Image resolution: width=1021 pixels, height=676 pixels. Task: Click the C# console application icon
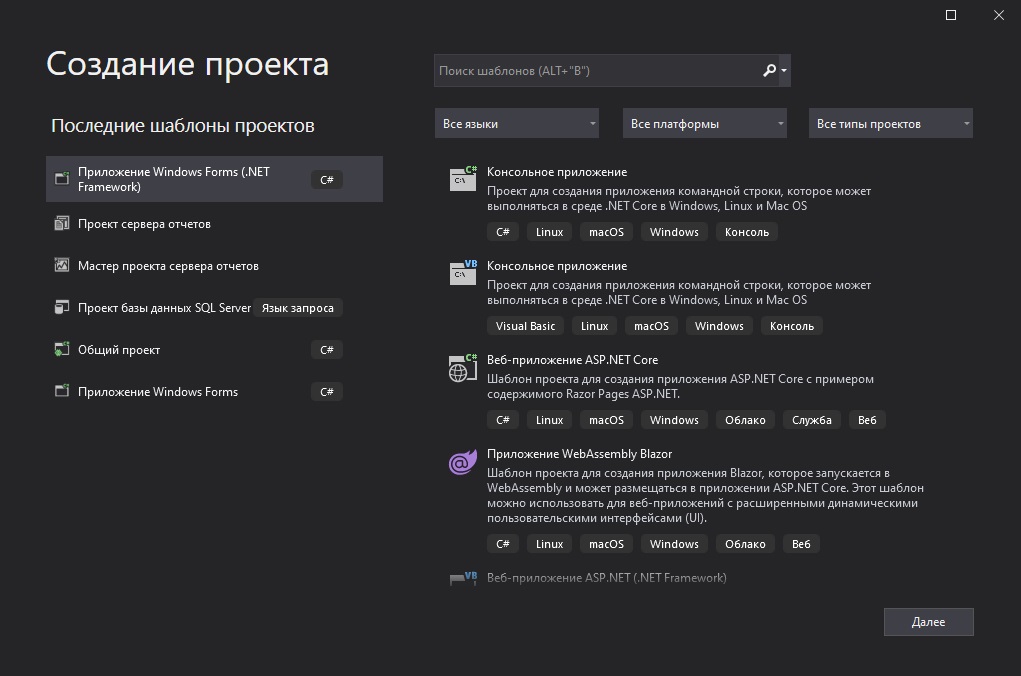463,178
